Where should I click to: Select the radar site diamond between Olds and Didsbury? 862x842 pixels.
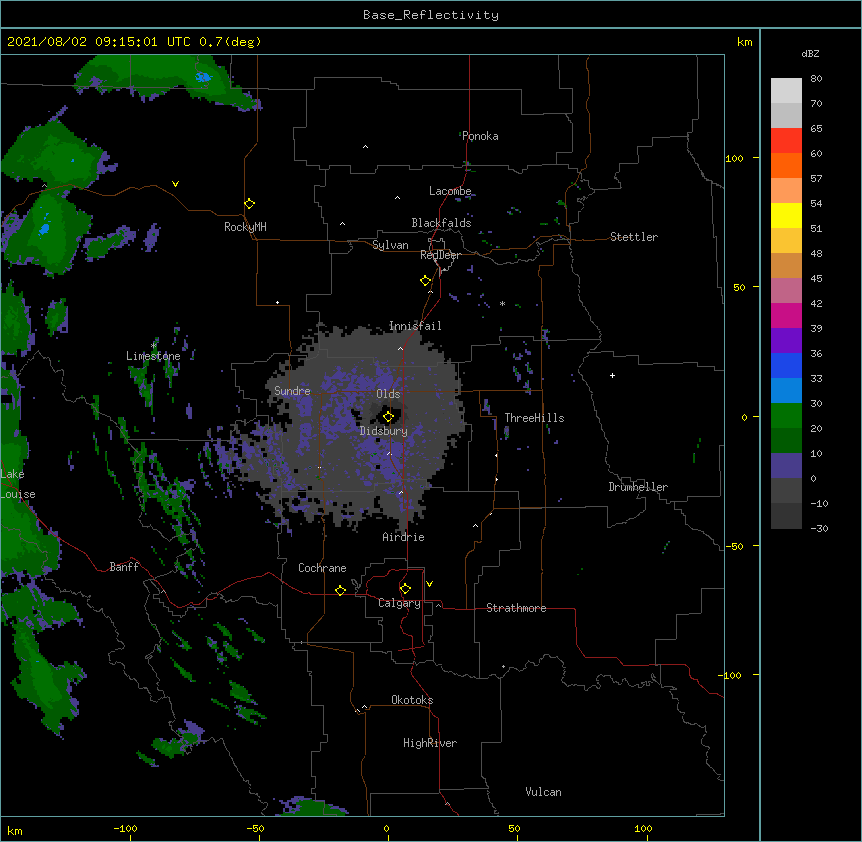click(x=388, y=417)
